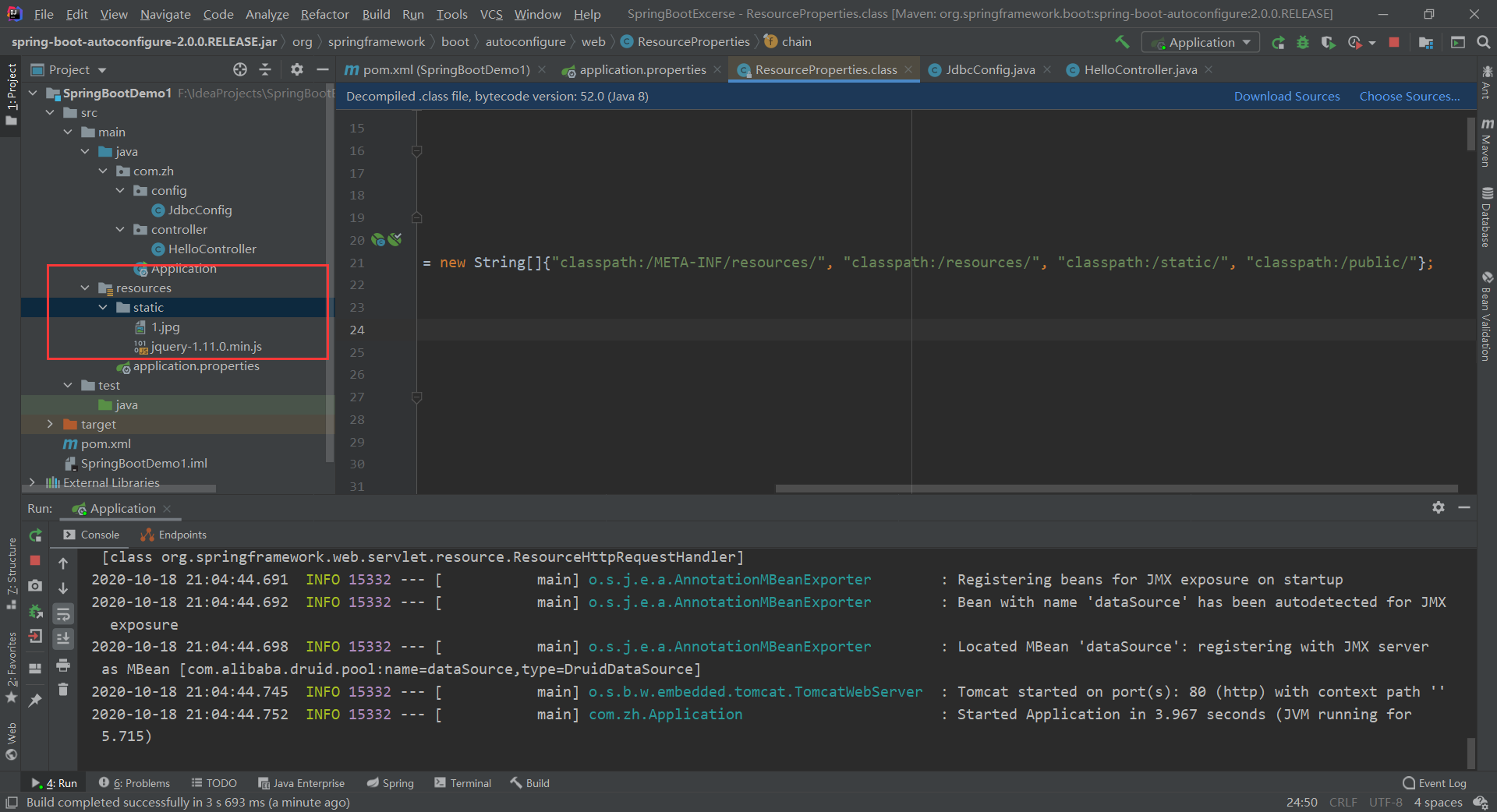Click the locate target icon in Project panel
The image size is (1497, 812).
click(240, 69)
